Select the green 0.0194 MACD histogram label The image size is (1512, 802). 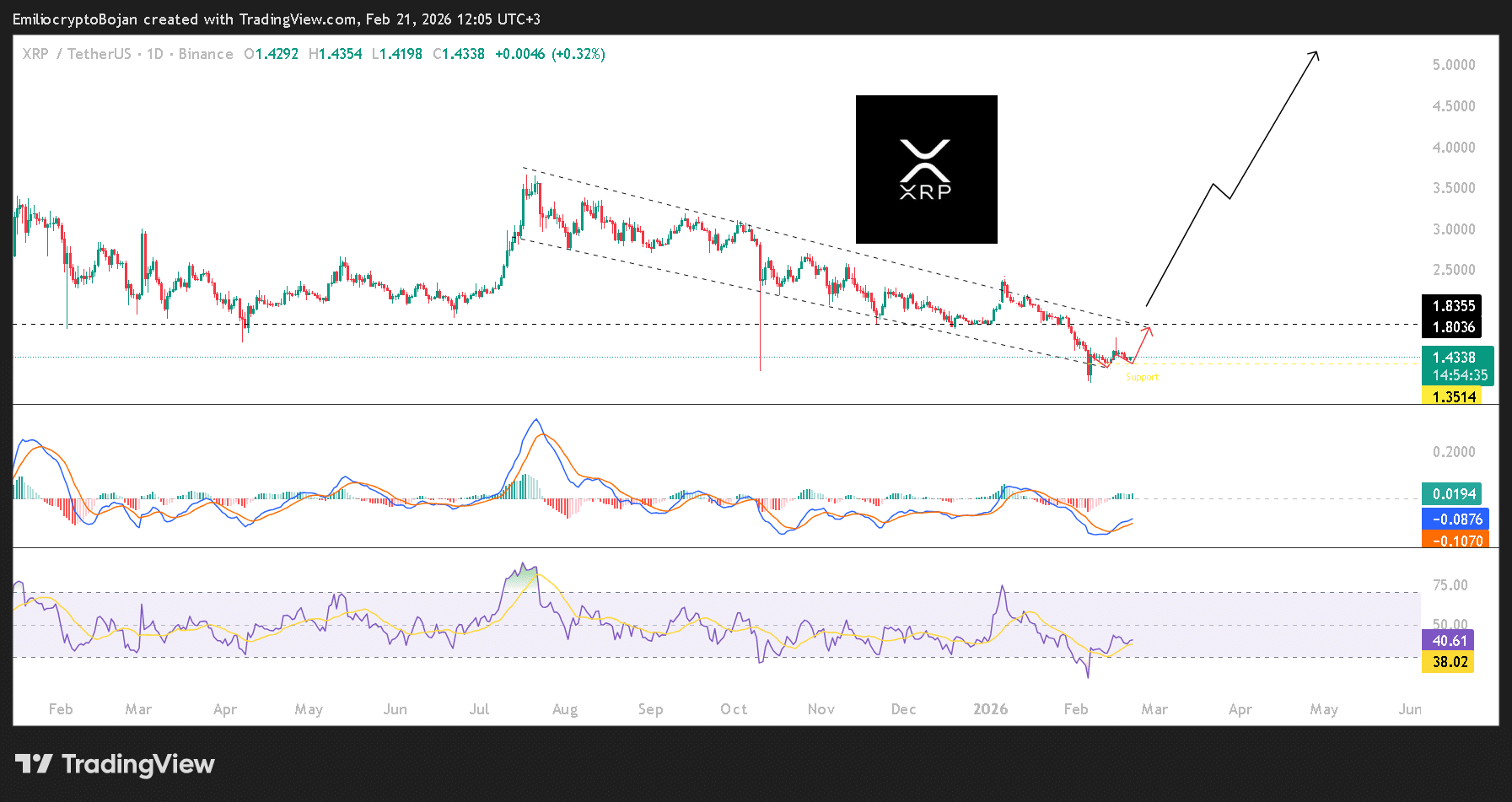point(1454,494)
